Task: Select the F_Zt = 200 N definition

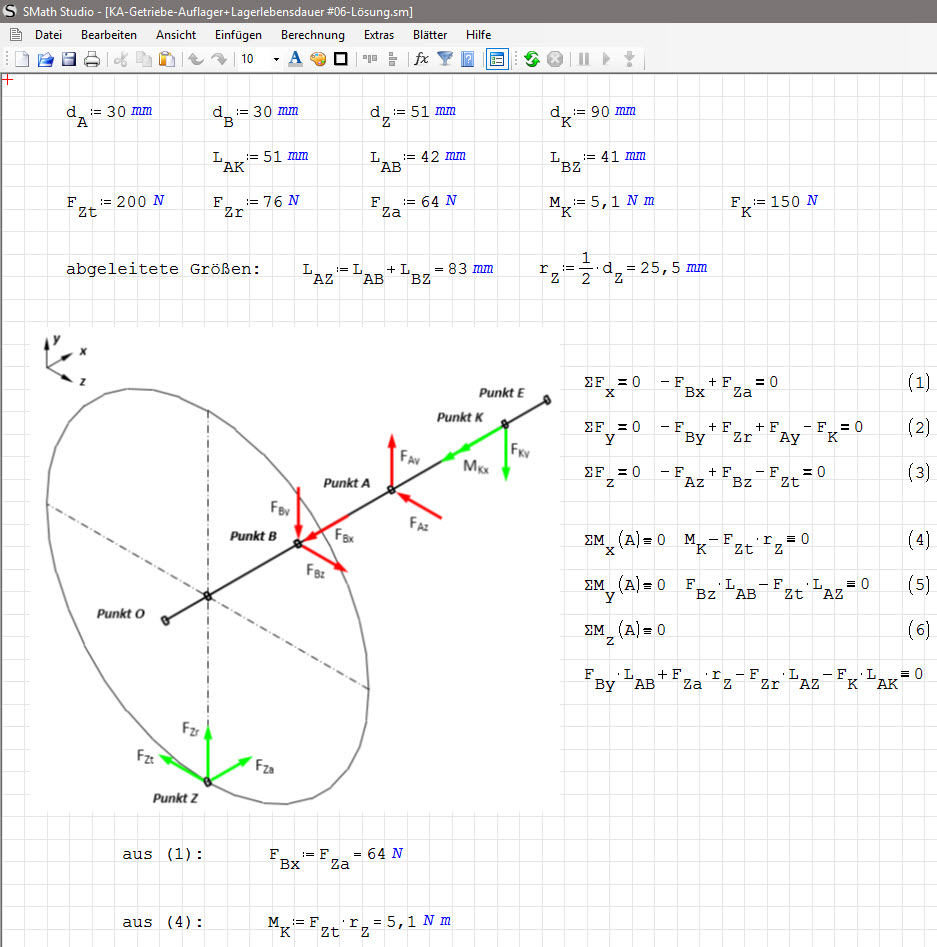Action: 115,203
